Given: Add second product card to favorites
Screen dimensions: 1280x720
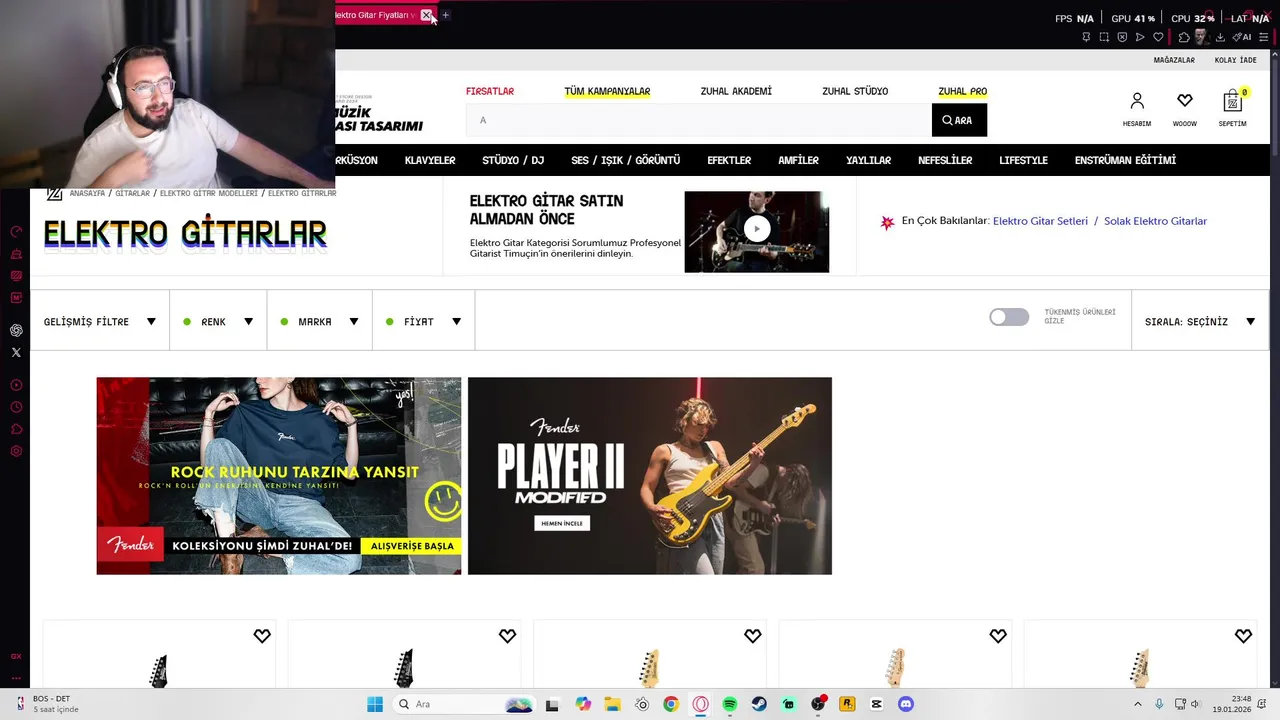Looking at the screenshot, I should 507,636.
